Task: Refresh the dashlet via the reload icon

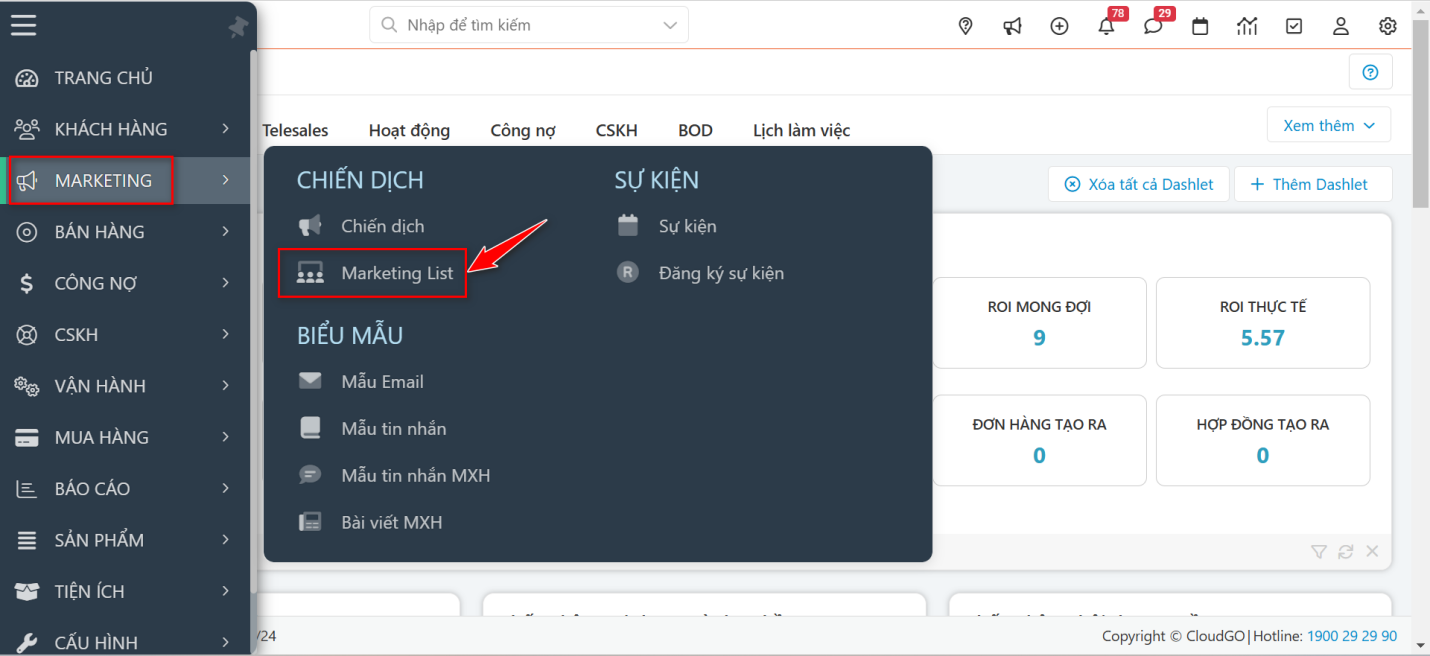Action: tap(1345, 551)
